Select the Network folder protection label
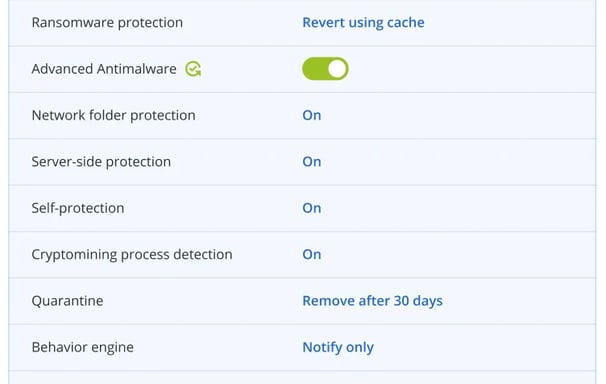This screenshot has height=384, width=606. click(x=113, y=115)
